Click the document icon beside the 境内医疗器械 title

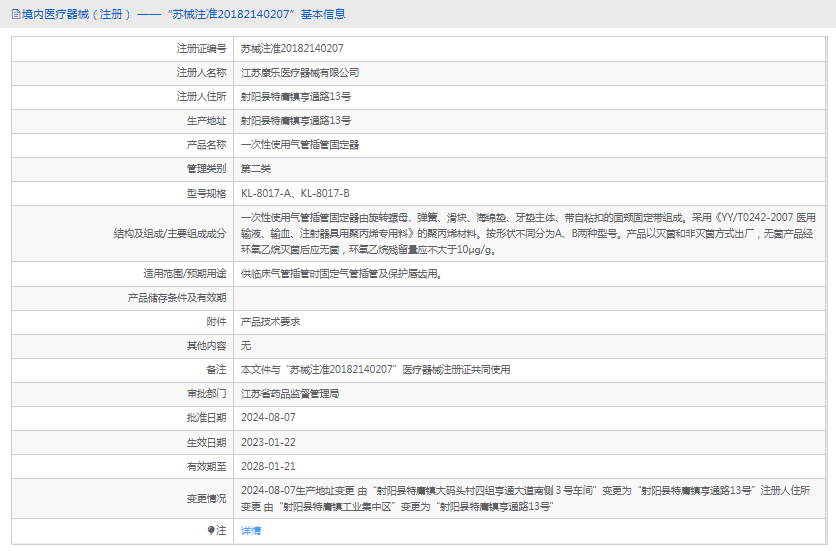tap(16, 14)
